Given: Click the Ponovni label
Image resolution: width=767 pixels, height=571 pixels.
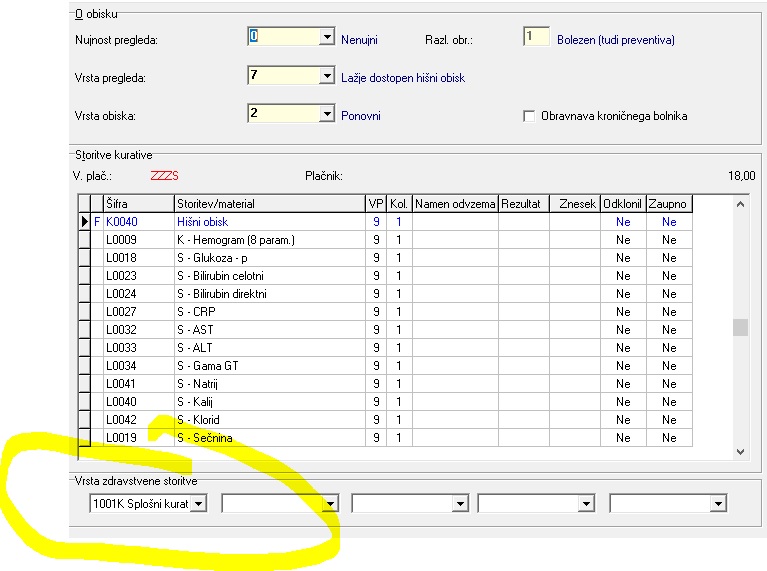Looking at the screenshot, I should click(x=361, y=116).
